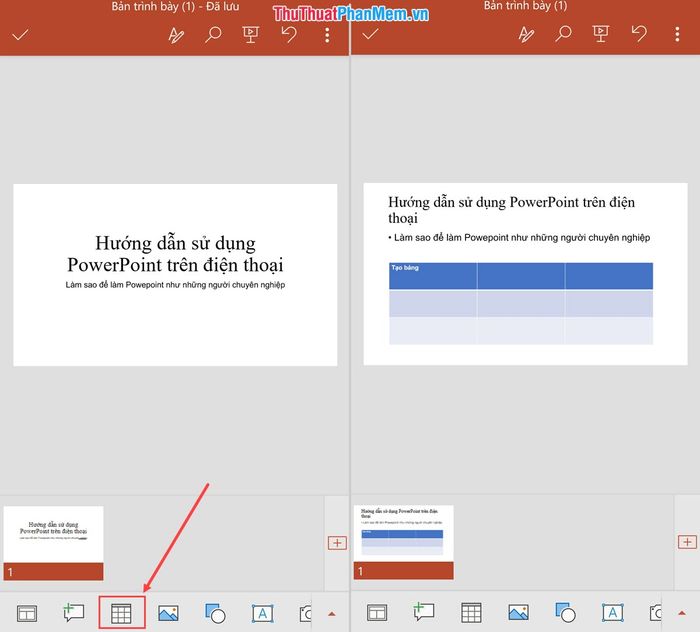Tap the done checkmark in right screen
Image resolution: width=700 pixels, height=632 pixels.
tap(370, 34)
